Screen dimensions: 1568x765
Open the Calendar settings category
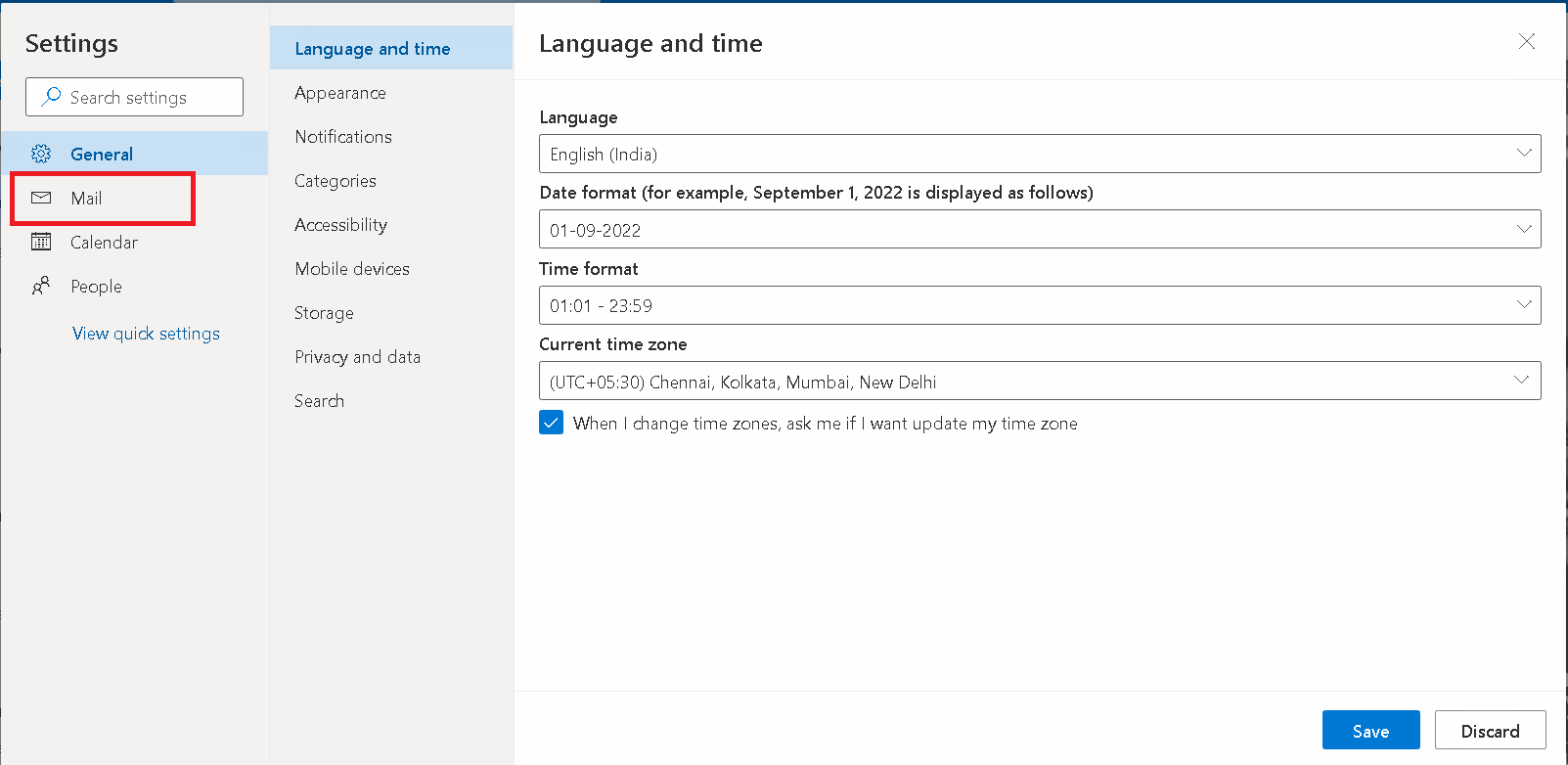134,242
